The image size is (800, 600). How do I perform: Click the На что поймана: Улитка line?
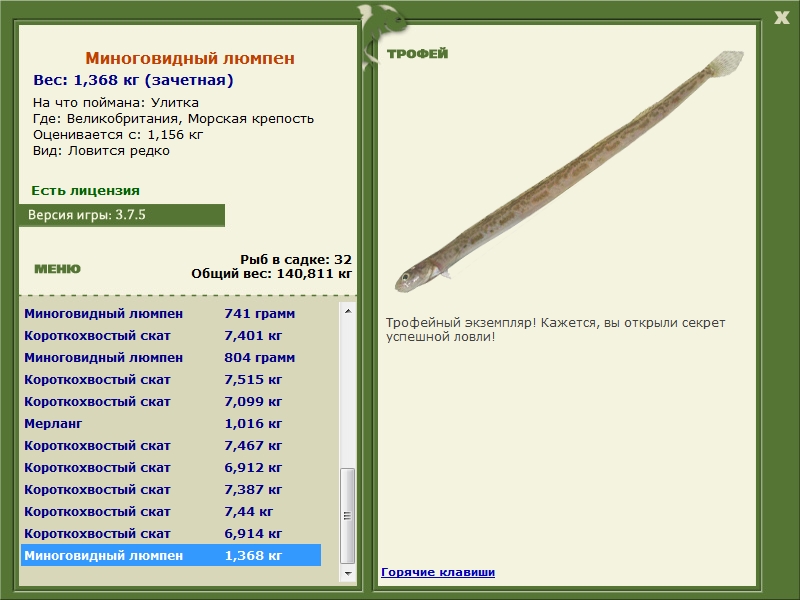pyautogui.click(x=116, y=103)
